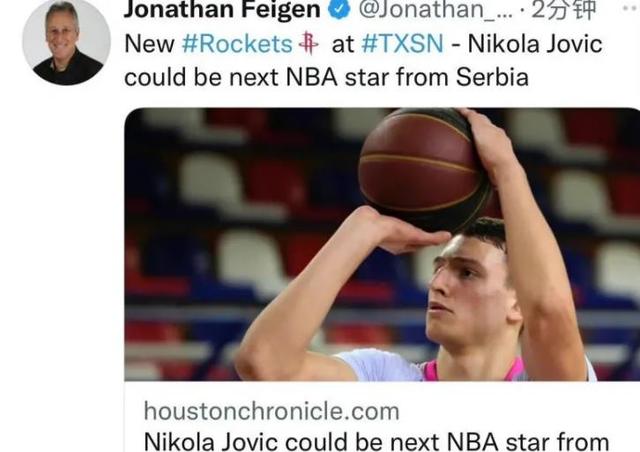Select the @Jonathan_ username handle
The height and width of the screenshot is (452, 640).
click(x=436, y=9)
